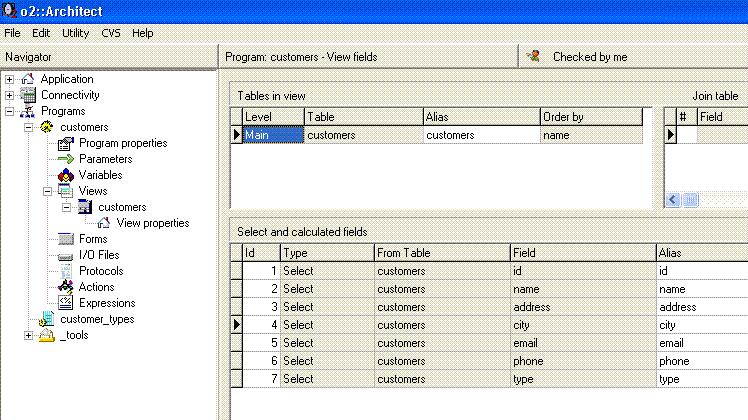Click the customer_types program icon

tap(47, 319)
